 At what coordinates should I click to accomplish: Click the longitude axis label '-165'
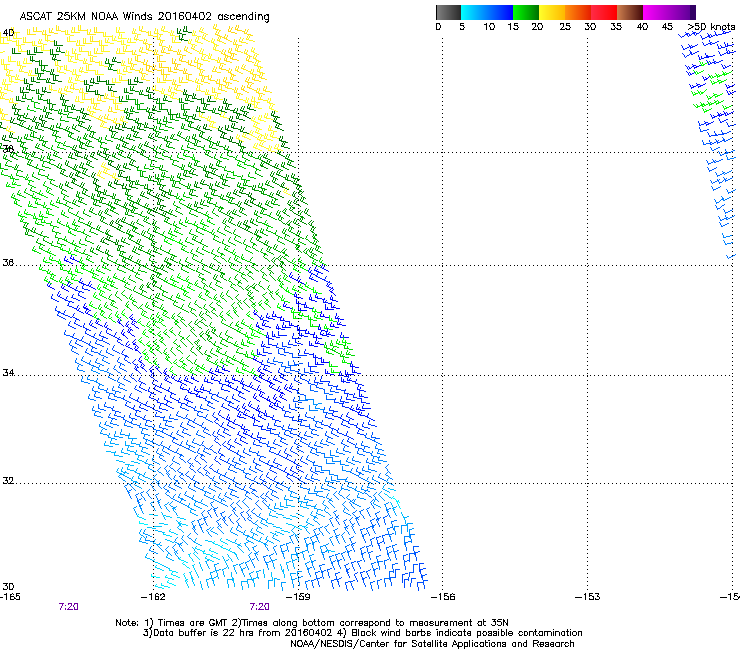10,597
